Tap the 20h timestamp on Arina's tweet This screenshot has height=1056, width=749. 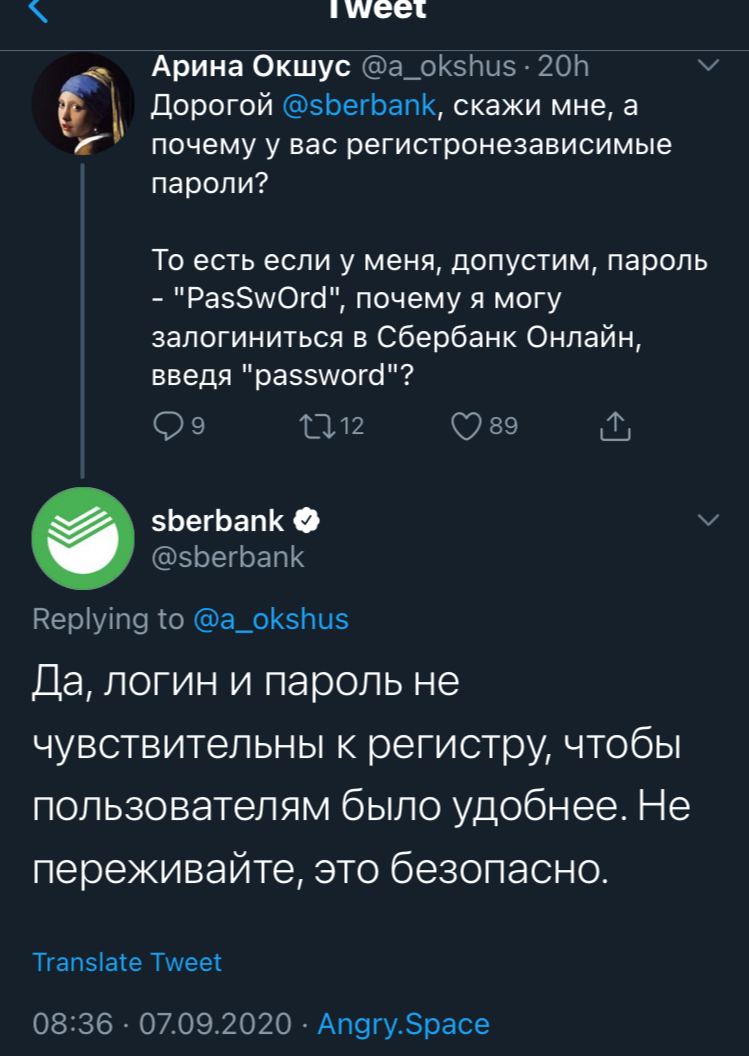pyautogui.click(x=563, y=67)
